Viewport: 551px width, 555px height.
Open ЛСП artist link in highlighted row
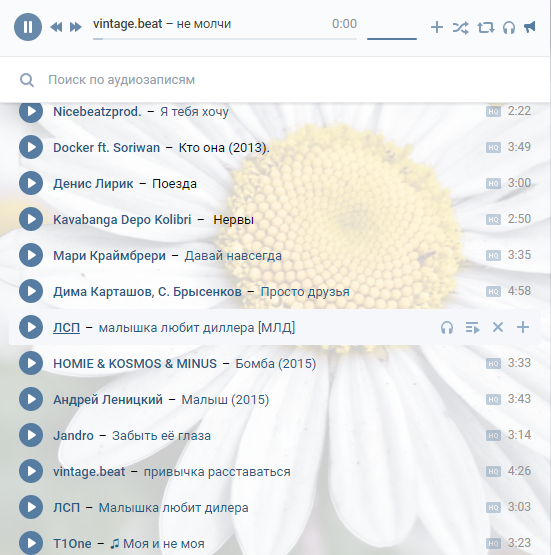point(67,328)
